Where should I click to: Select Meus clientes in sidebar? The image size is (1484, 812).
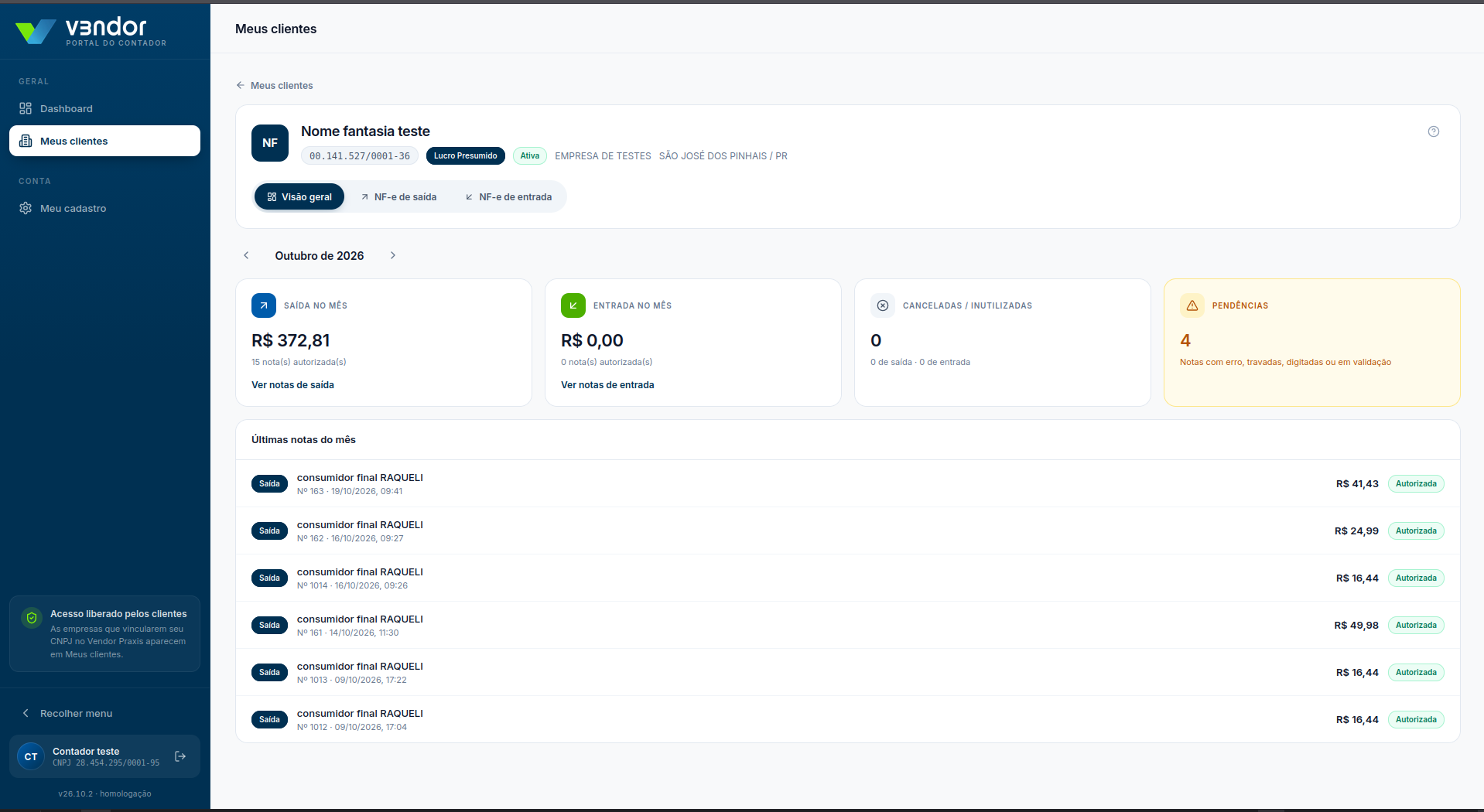(x=104, y=141)
